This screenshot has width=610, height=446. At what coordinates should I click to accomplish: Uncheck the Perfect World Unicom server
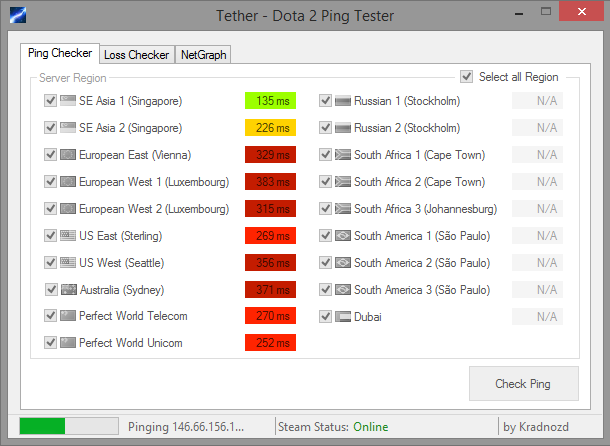click(51, 344)
